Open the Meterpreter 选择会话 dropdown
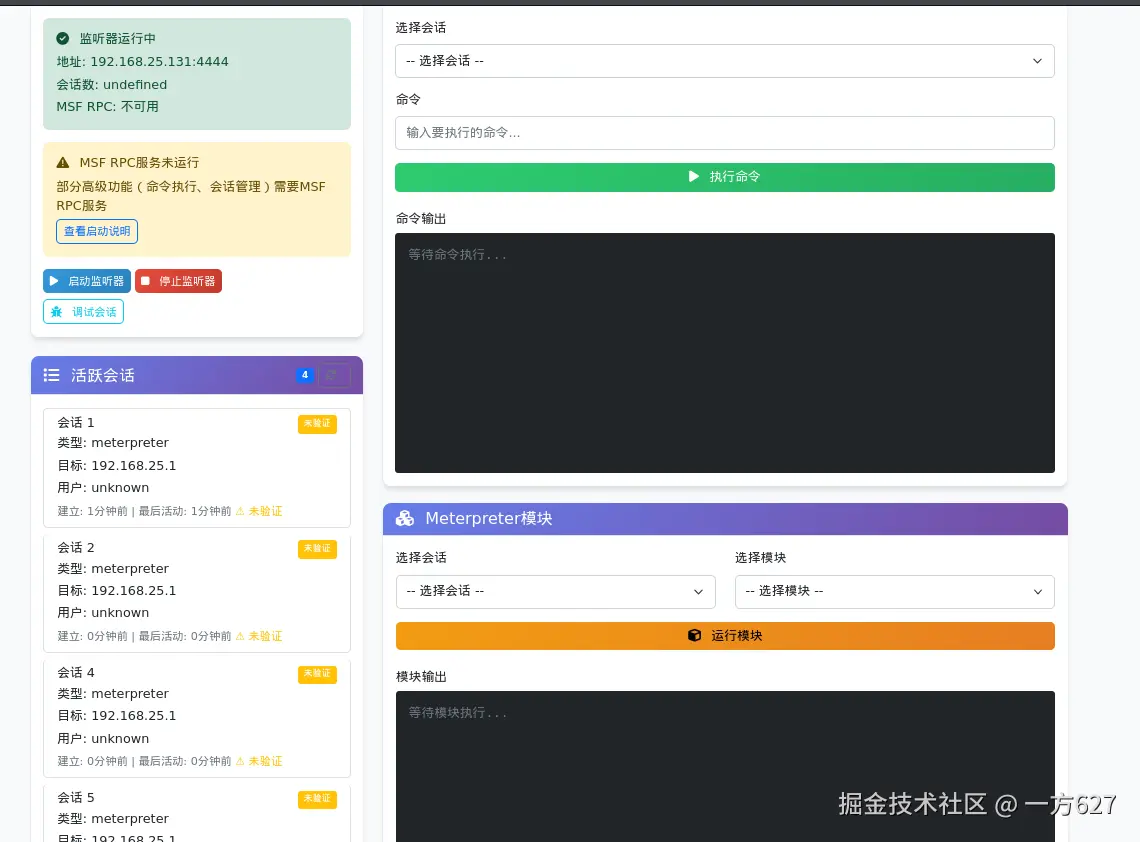This screenshot has width=1140, height=842. point(555,591)
